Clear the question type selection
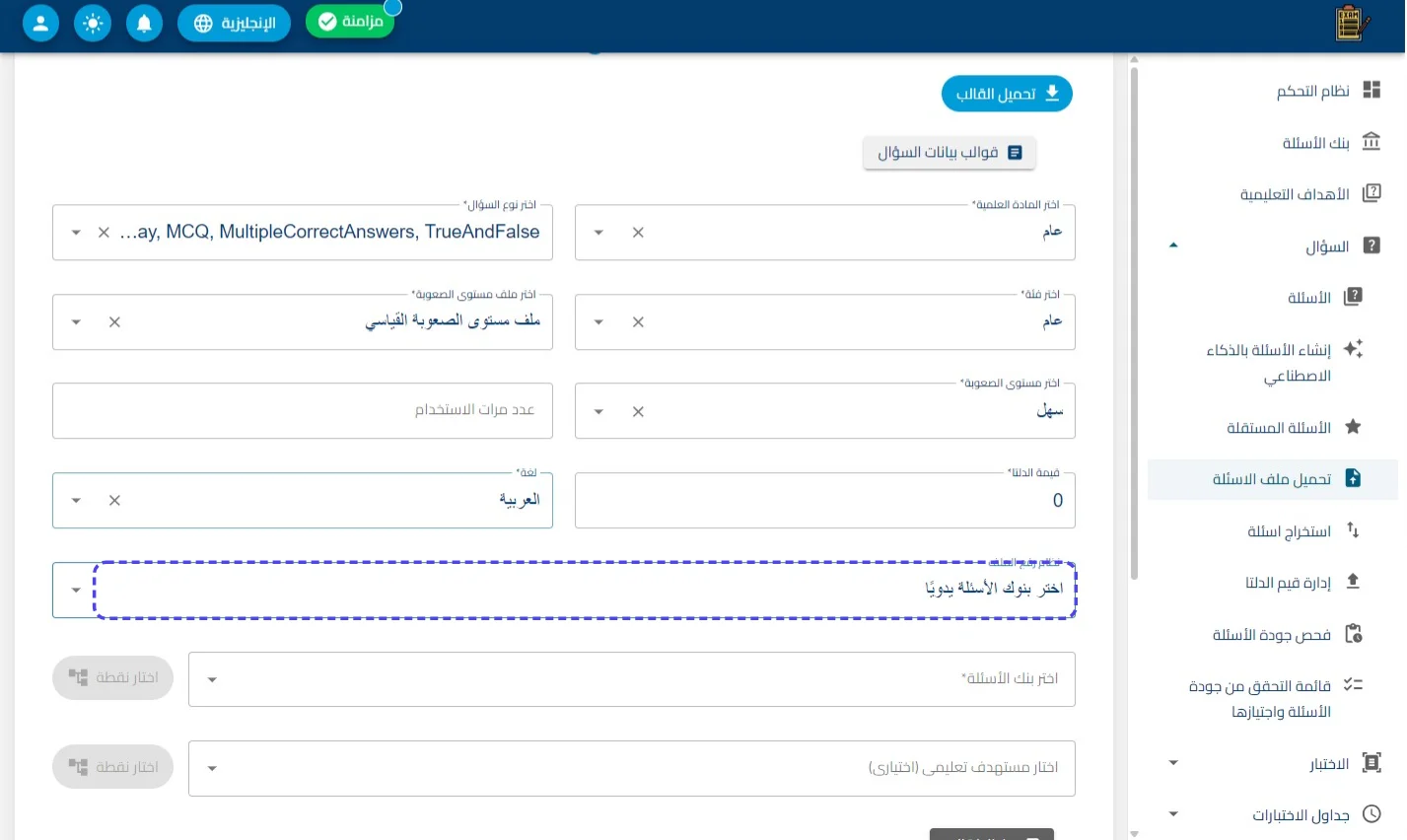Screen dimensions: 1407x840 (x=104, y=233)
